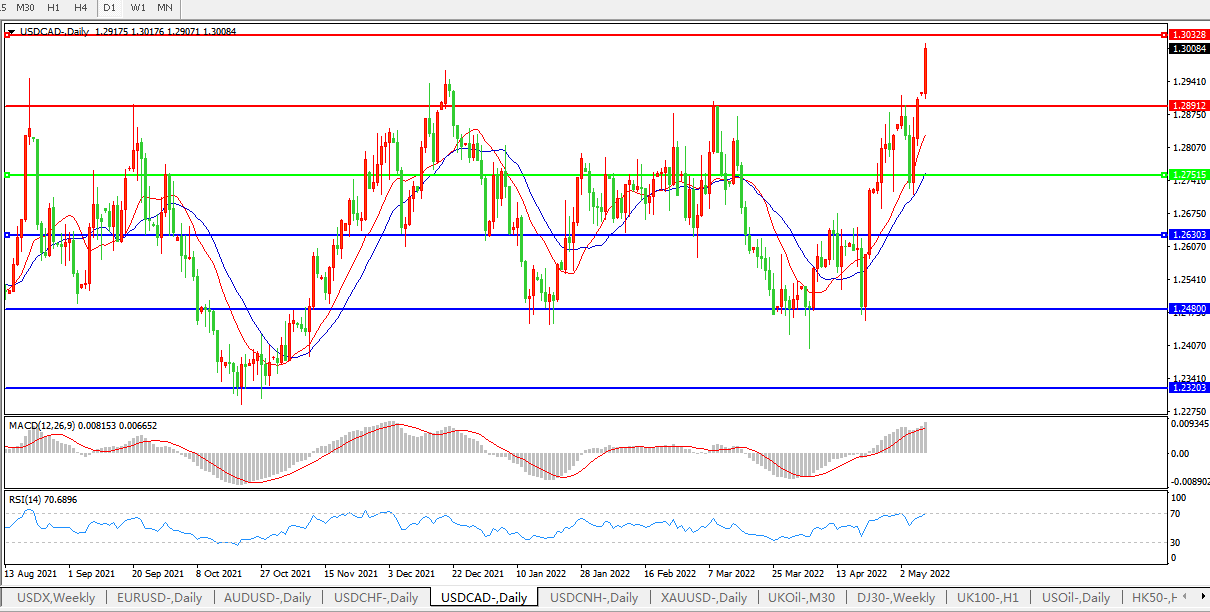Select the green 1.27515 price label

(1186, 175)
